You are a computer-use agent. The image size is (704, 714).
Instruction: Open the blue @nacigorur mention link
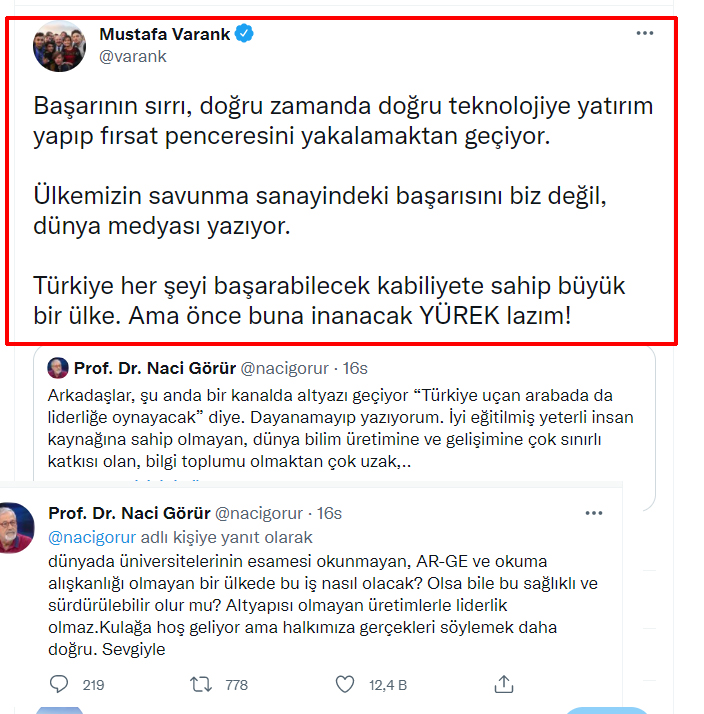pos(92,537)
